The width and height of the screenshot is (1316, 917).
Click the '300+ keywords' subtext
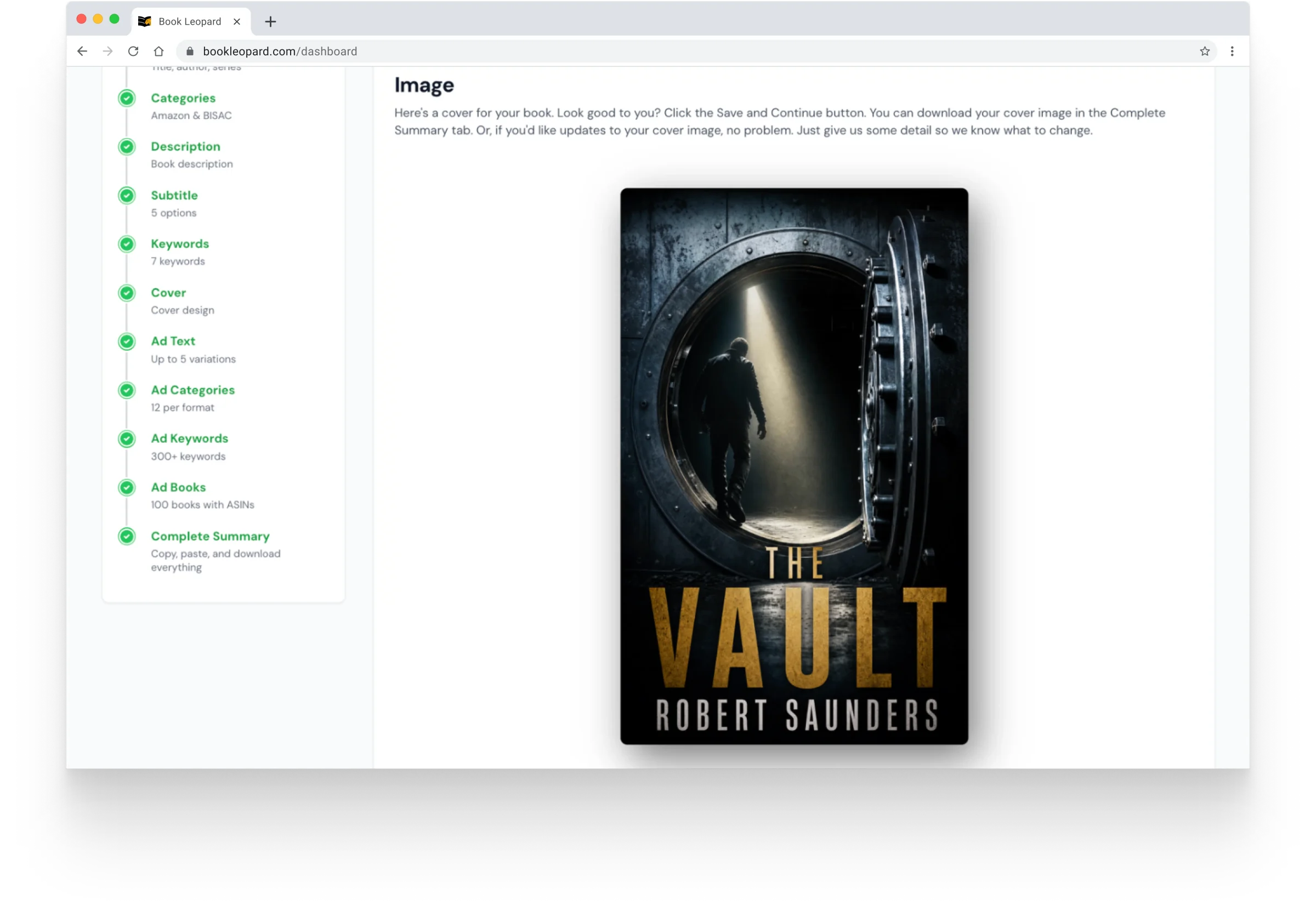tap(189, 457)
